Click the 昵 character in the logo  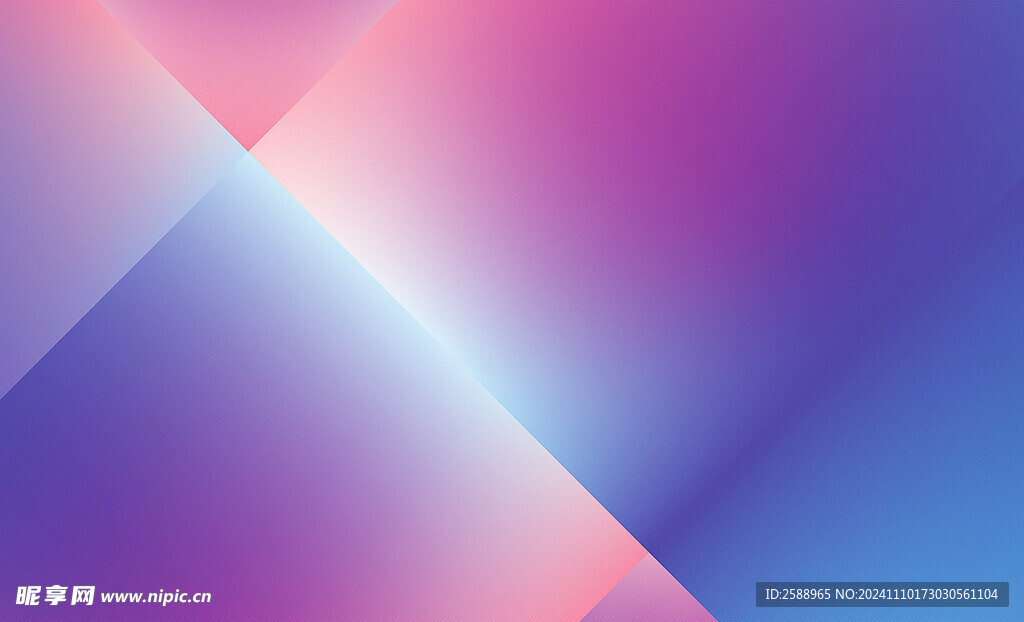pyautogui.click(x=28, y=596)
